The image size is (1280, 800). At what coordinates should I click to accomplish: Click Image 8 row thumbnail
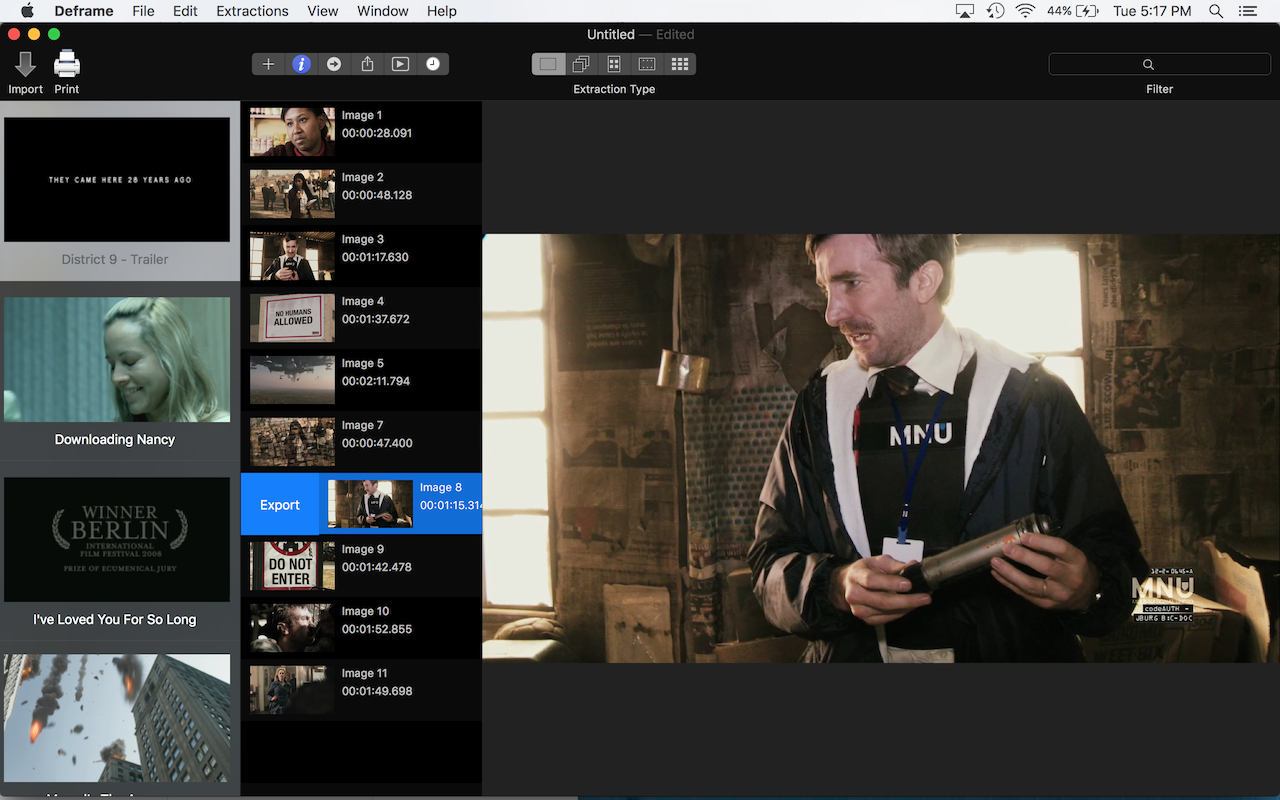pyautogui.click(x=370, y=504)
